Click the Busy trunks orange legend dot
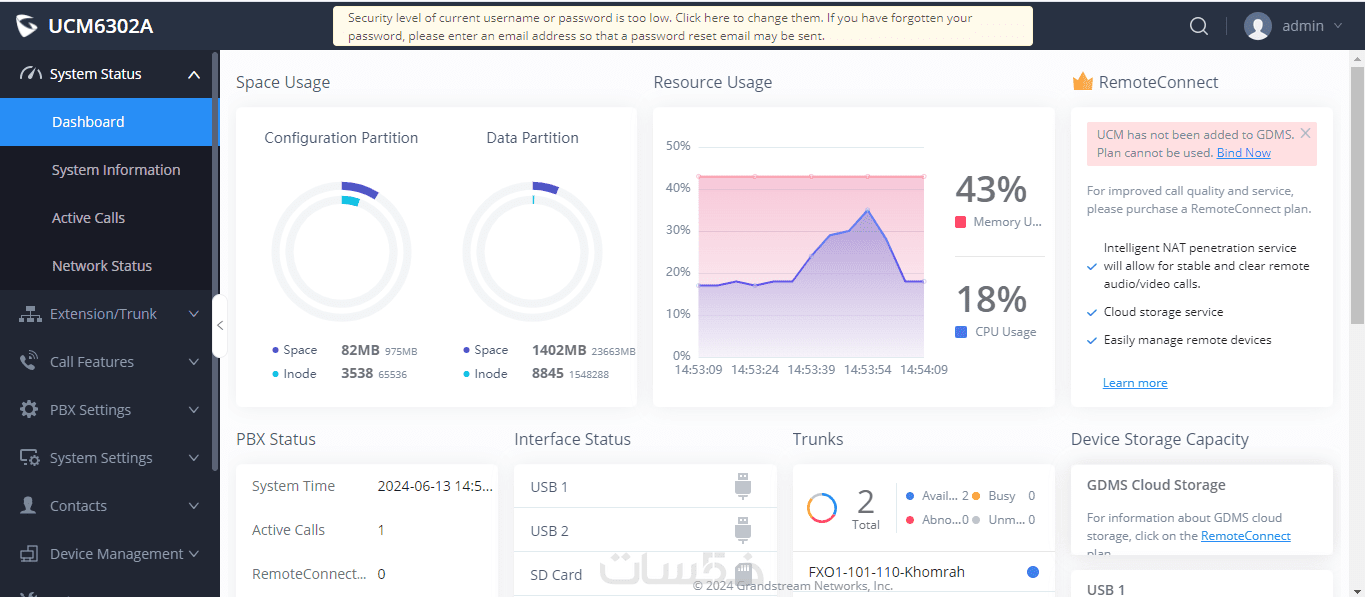The image size is (1365, 597). click(x=976, y=496)
